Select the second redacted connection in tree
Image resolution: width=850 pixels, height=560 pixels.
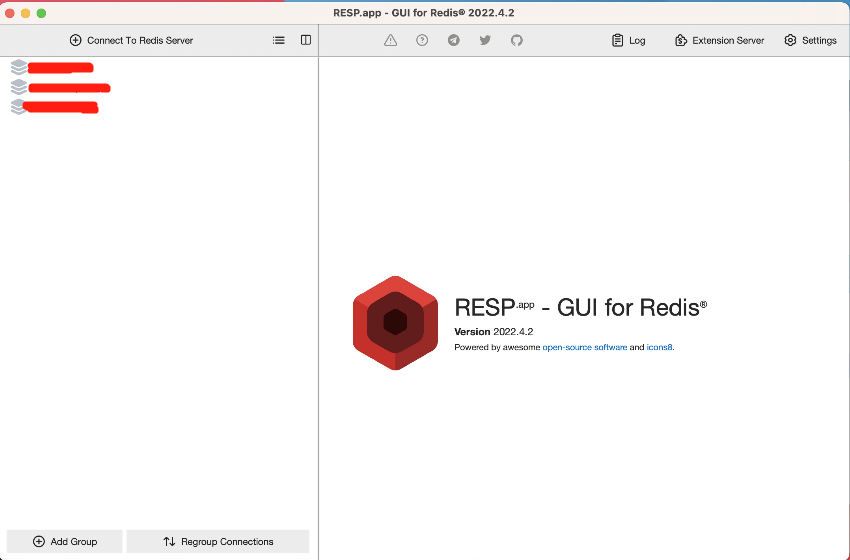(x=60, y=87)
